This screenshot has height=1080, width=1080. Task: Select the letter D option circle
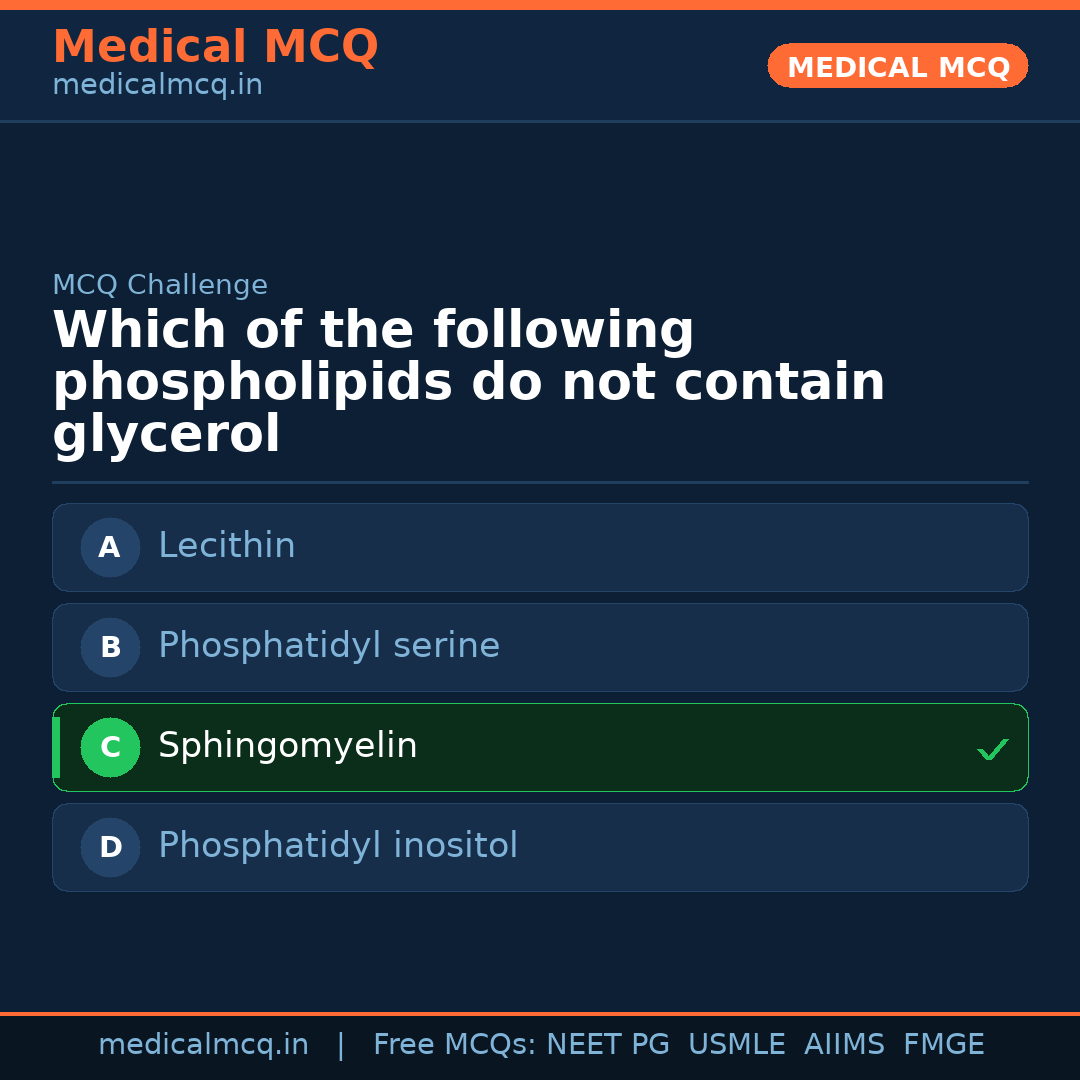pos(110,847)
